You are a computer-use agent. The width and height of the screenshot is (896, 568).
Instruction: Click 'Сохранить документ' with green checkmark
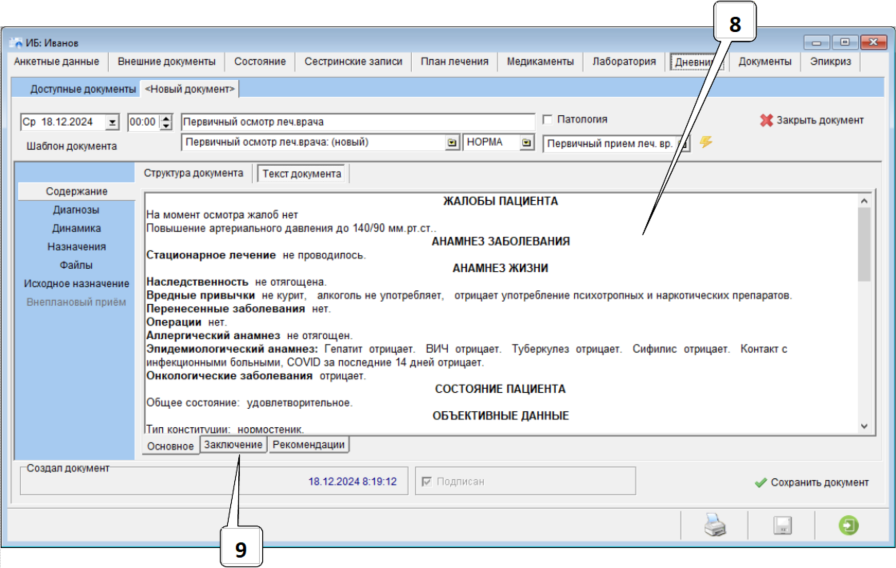coord(811,482)
